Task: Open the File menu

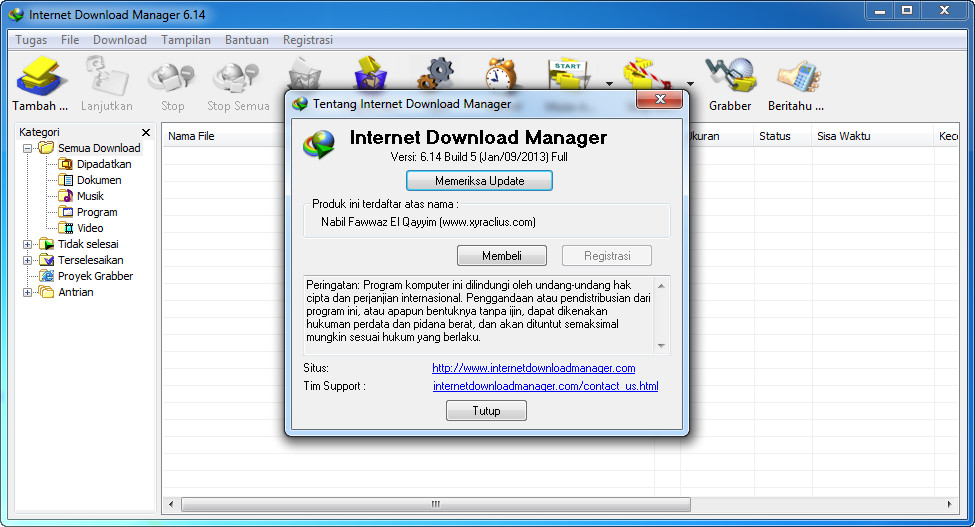Action: [x=70, y=40]
